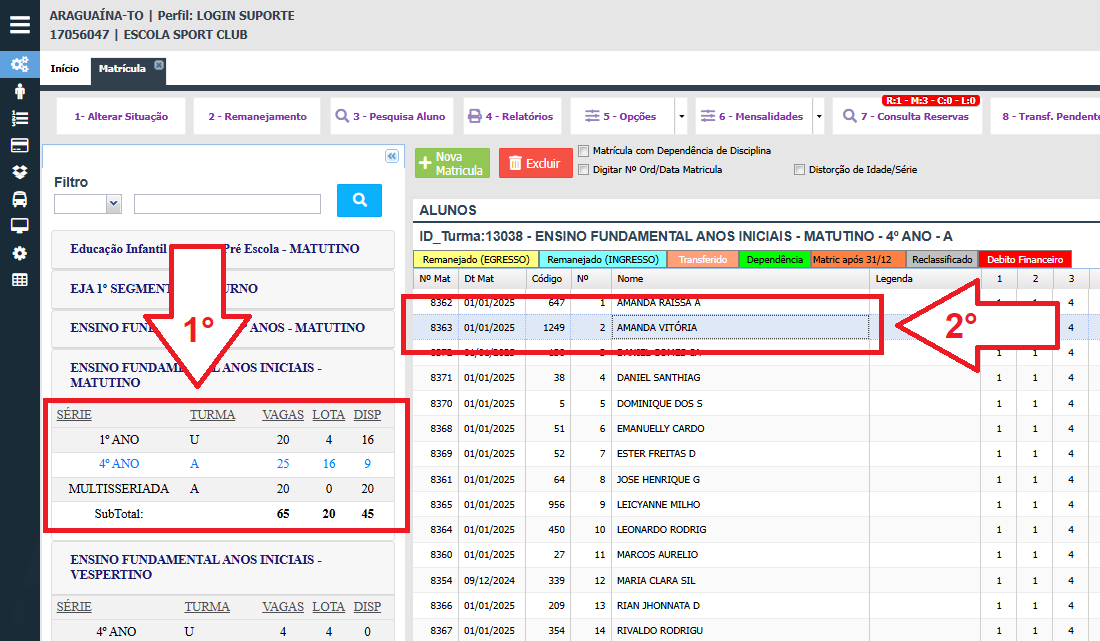This screenshot has width=1100, height=641.
Task: Click the Remanejado (EGRESSO) yellow legend
Action: pyautogui.click(x=476, y=259)
